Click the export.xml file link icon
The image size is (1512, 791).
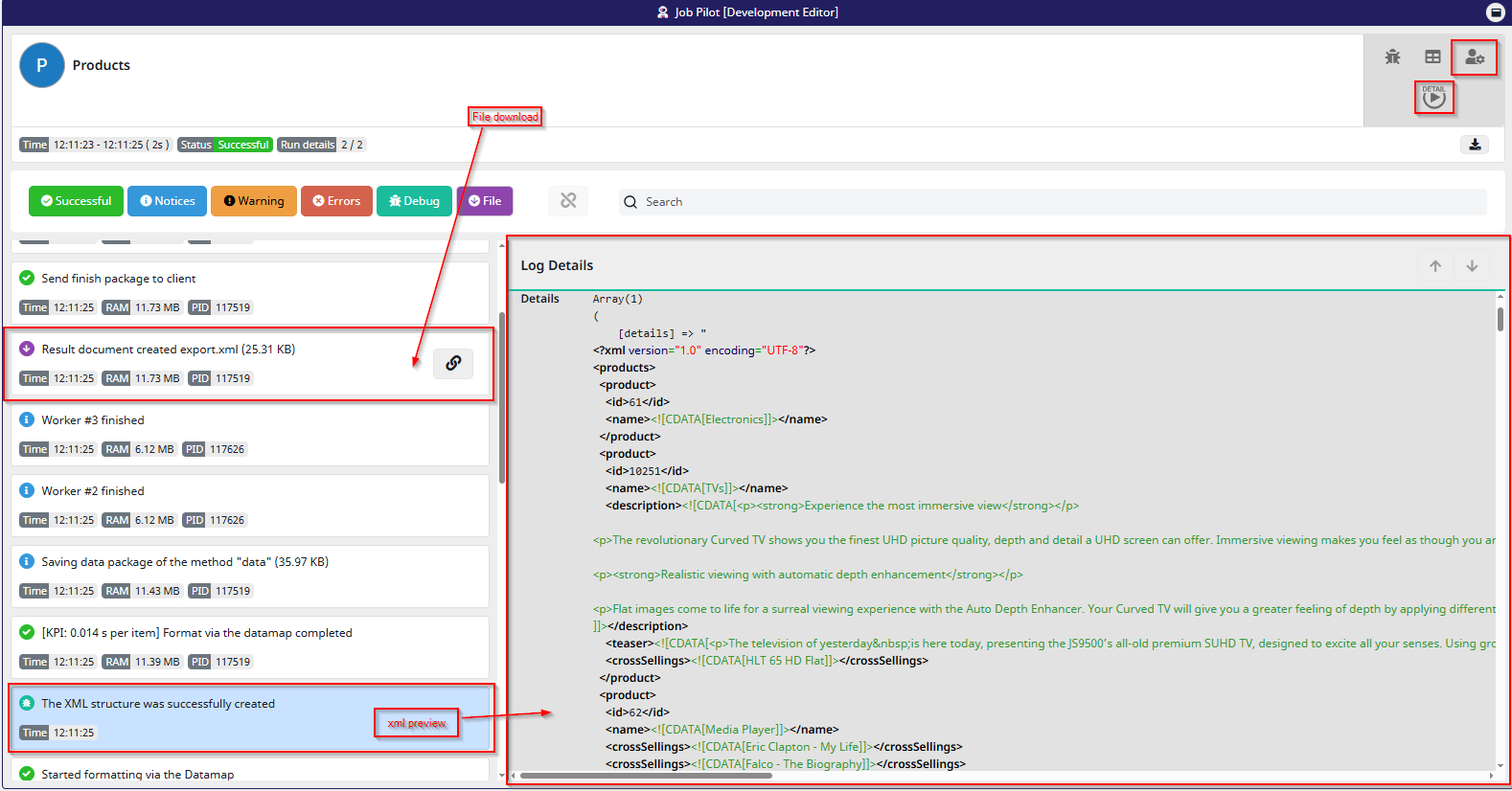[x=453, y=363]
